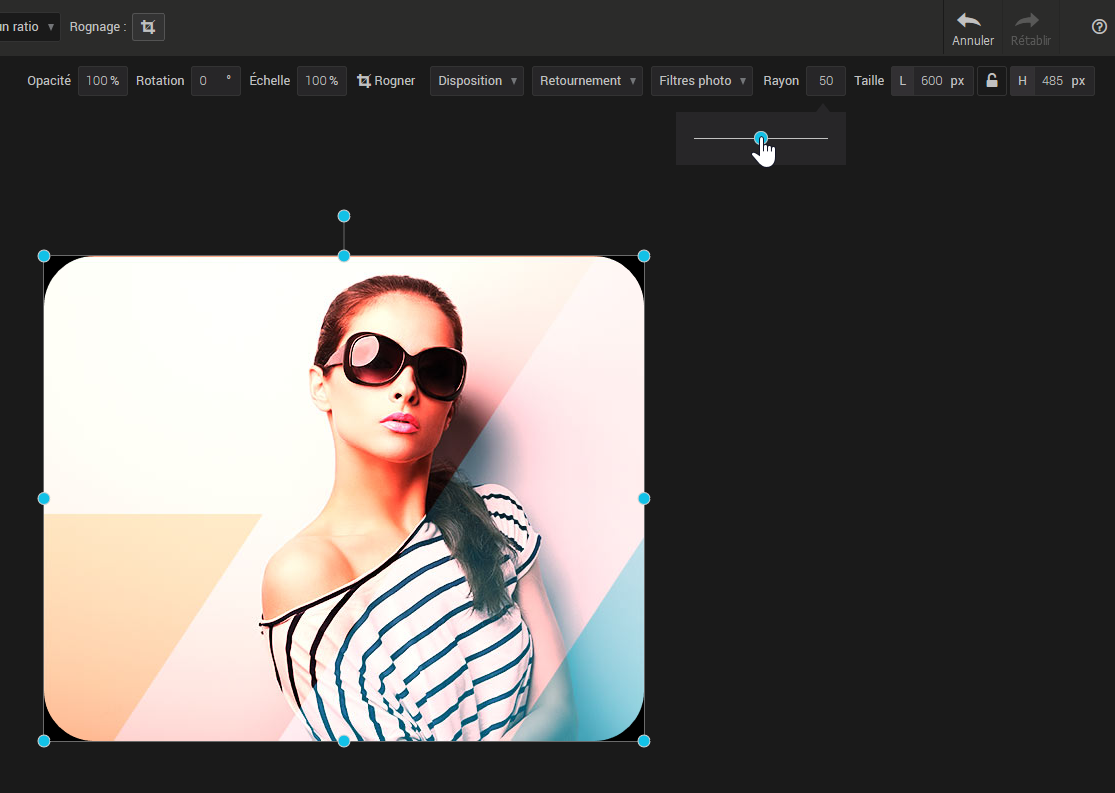Expand the ratio dropdown at top left
Image resolution: width=1115 pixels, height=793 pixels.
[x=28, y=27]
